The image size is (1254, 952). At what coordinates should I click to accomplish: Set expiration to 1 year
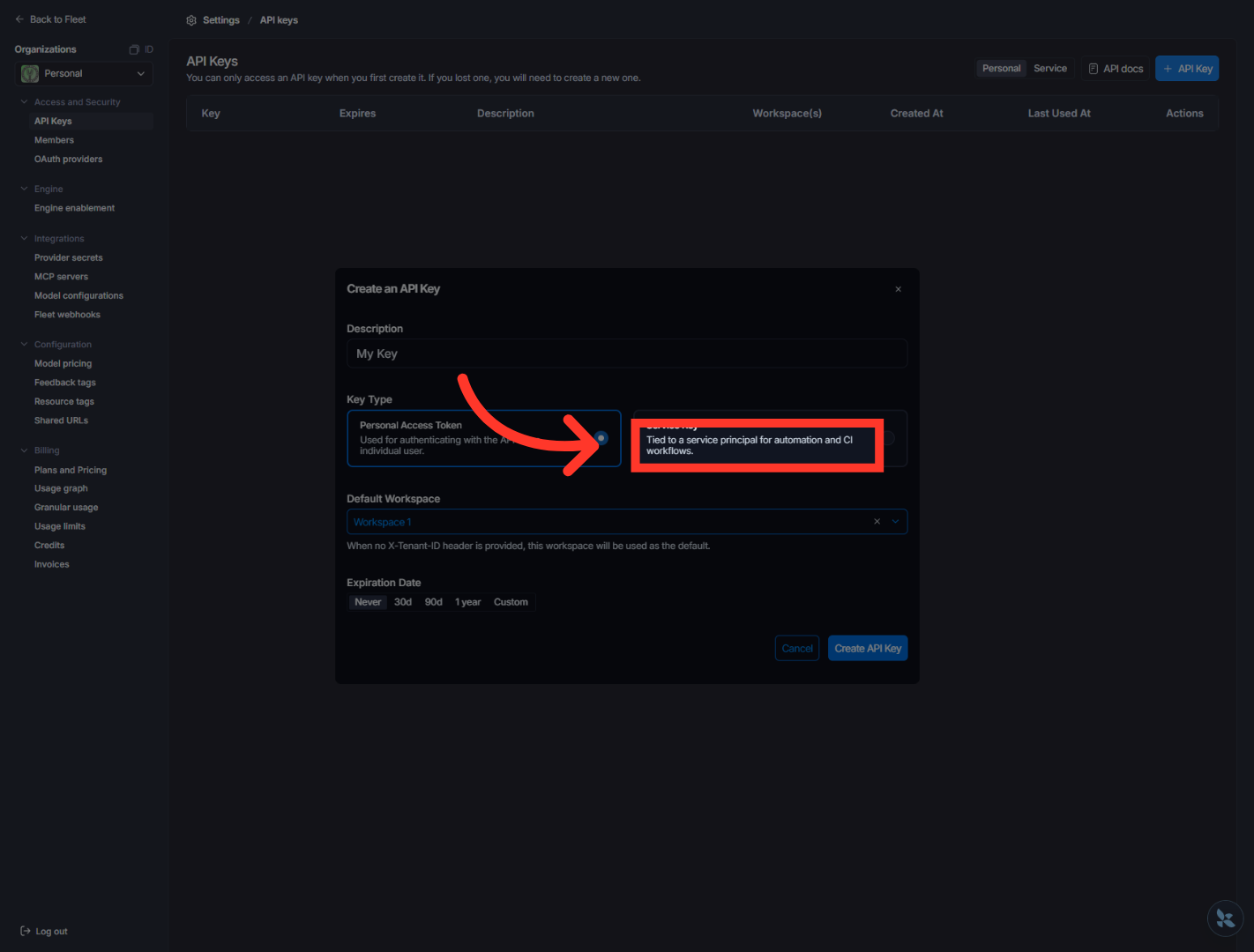[468, 602]
